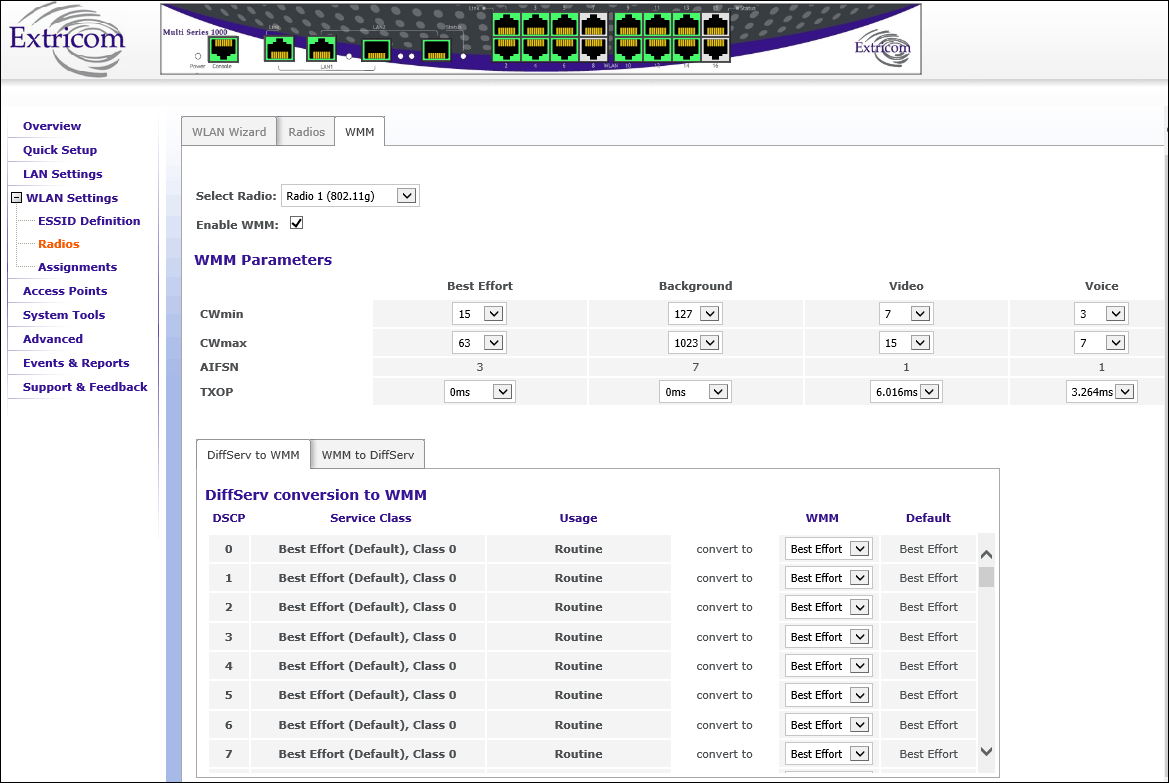1169x783 pixels.
Task: Open System Tools in the sidebar
Action: tap(63, 315)
